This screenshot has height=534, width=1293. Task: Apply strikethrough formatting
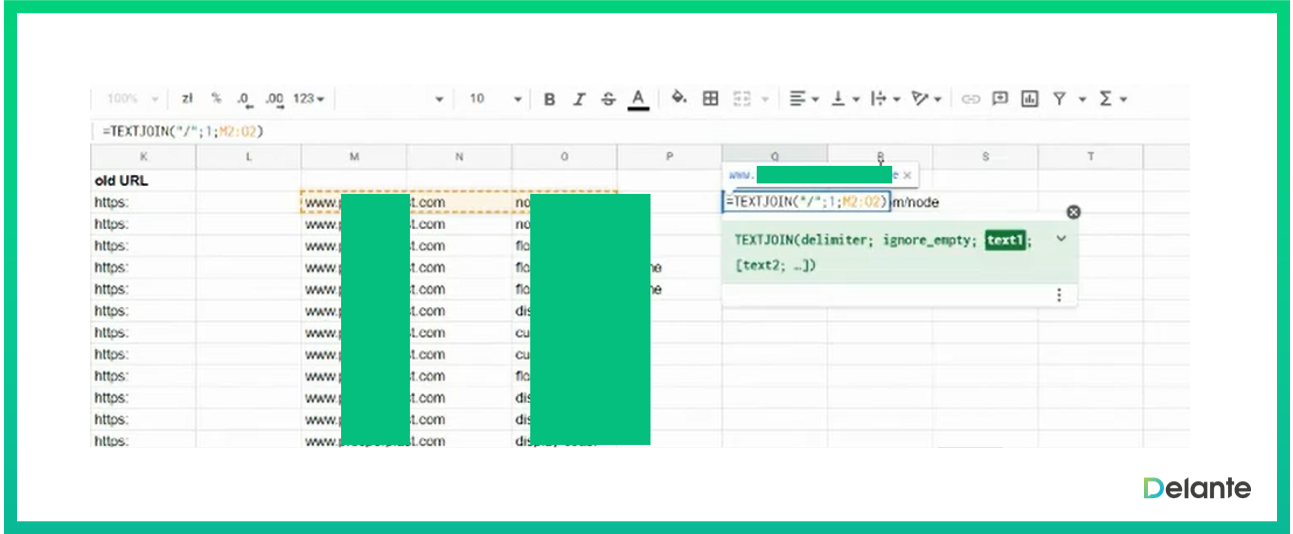click(608, 99)
